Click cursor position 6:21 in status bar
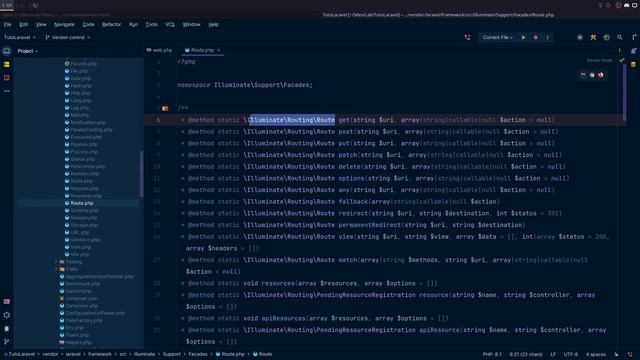The width and height of the screenshot is (640, 360). pyautogui.click(x=526, y=354)
